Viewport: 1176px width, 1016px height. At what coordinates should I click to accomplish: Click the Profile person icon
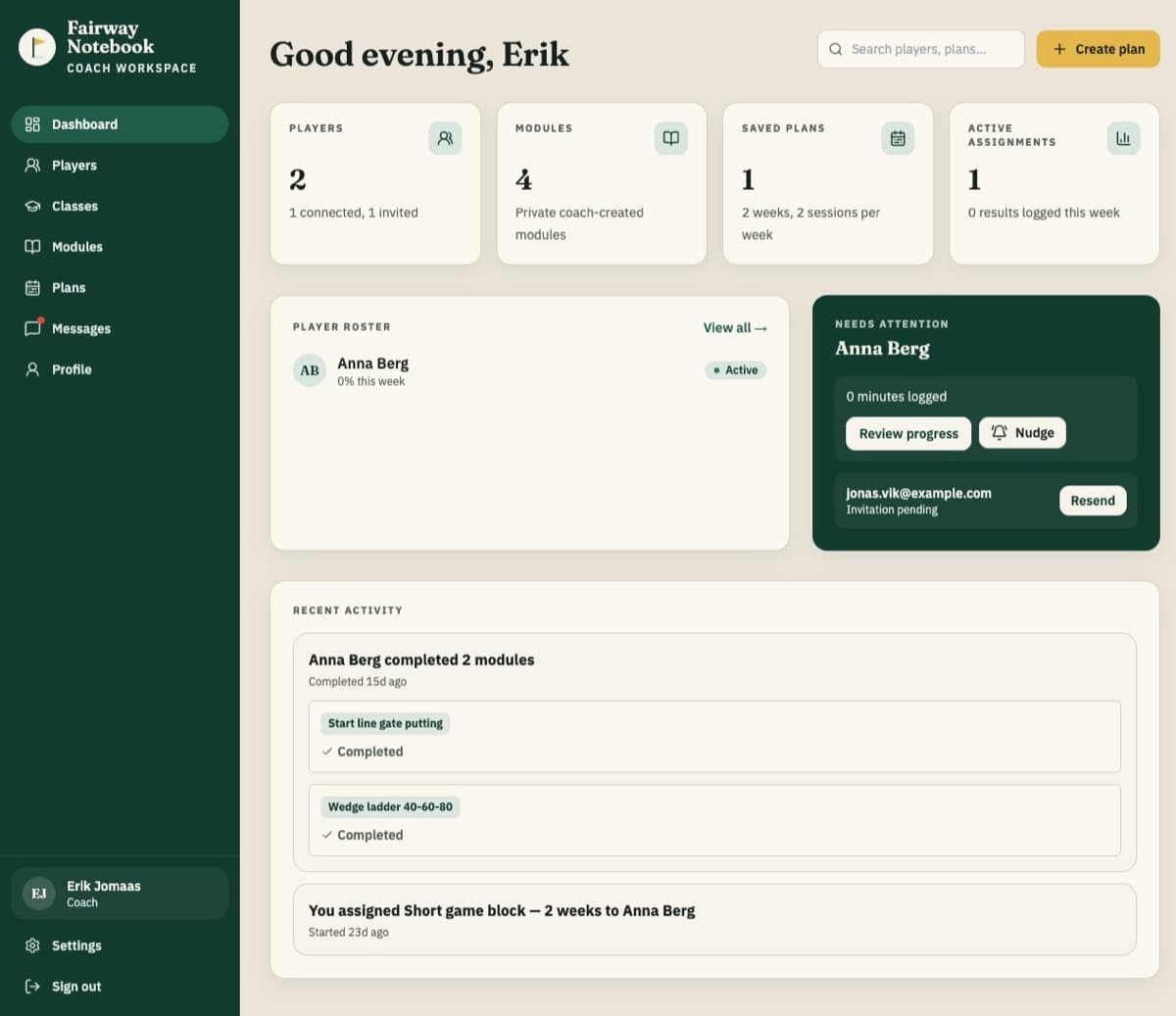point(32,369)
